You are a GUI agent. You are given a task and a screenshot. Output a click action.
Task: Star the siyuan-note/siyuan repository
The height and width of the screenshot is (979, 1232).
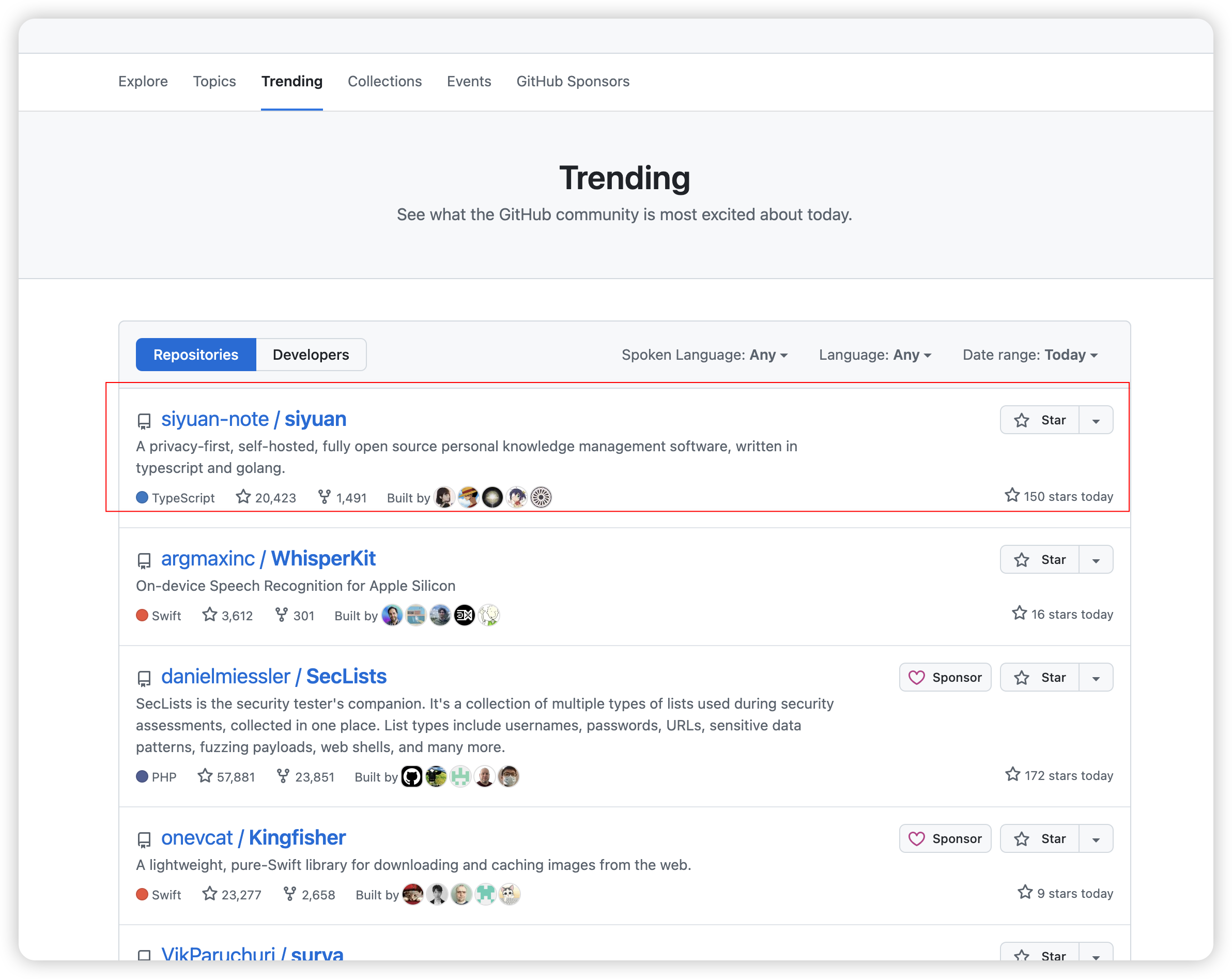(x=1039, y=420)
